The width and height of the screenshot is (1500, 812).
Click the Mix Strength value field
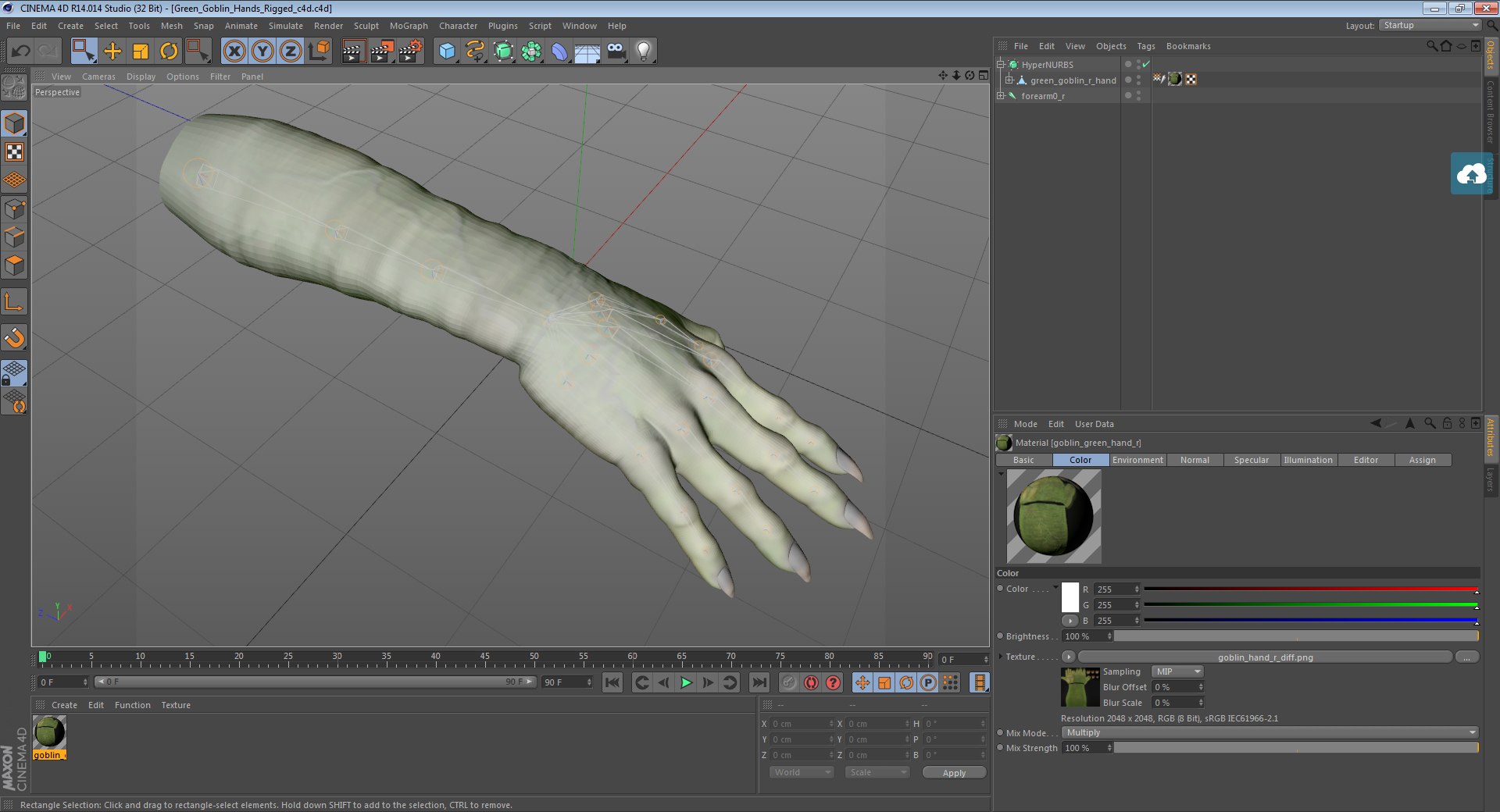[1087, 748]
